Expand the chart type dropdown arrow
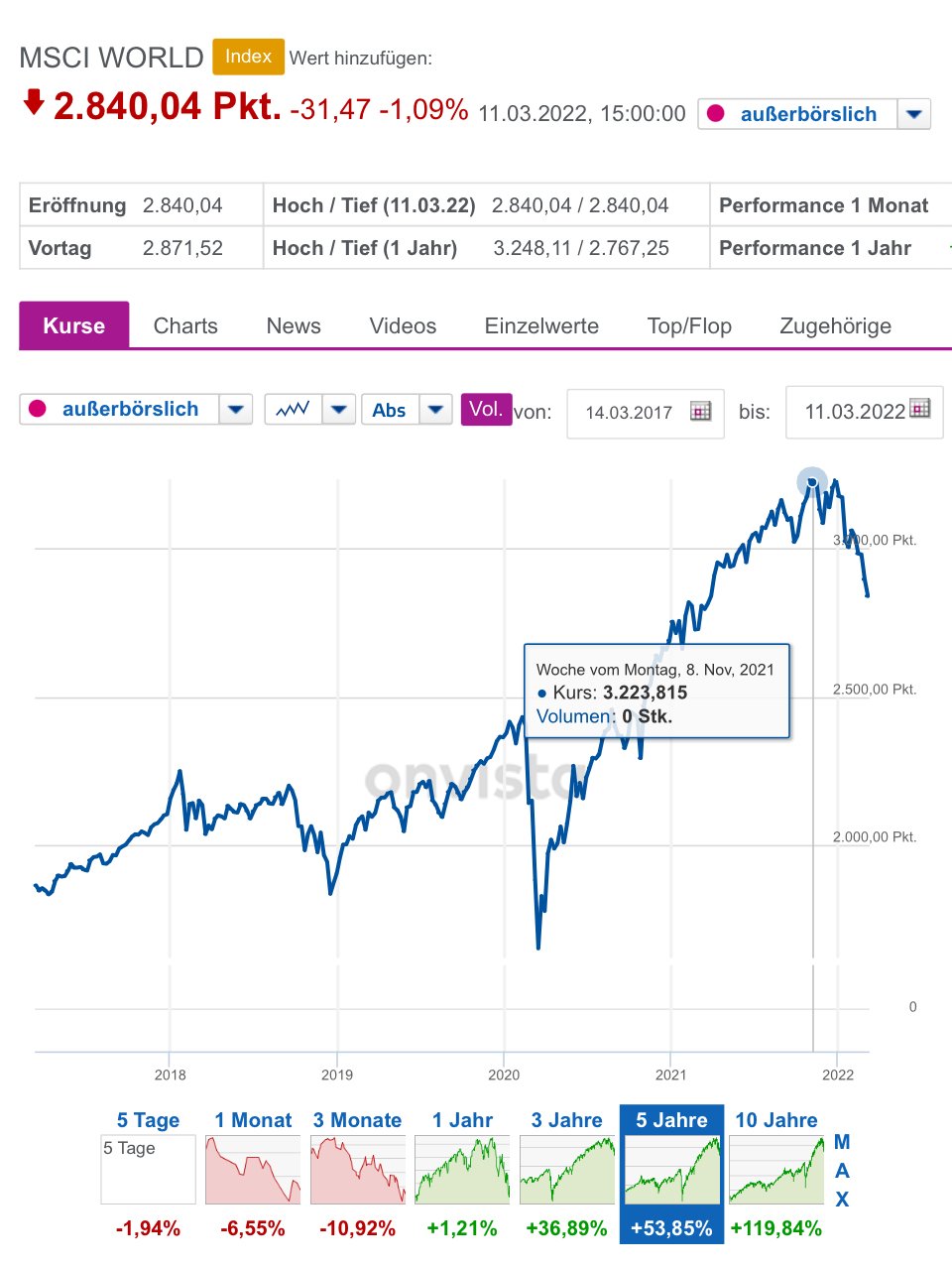952x1268 pixels. [x=339, y=410]
